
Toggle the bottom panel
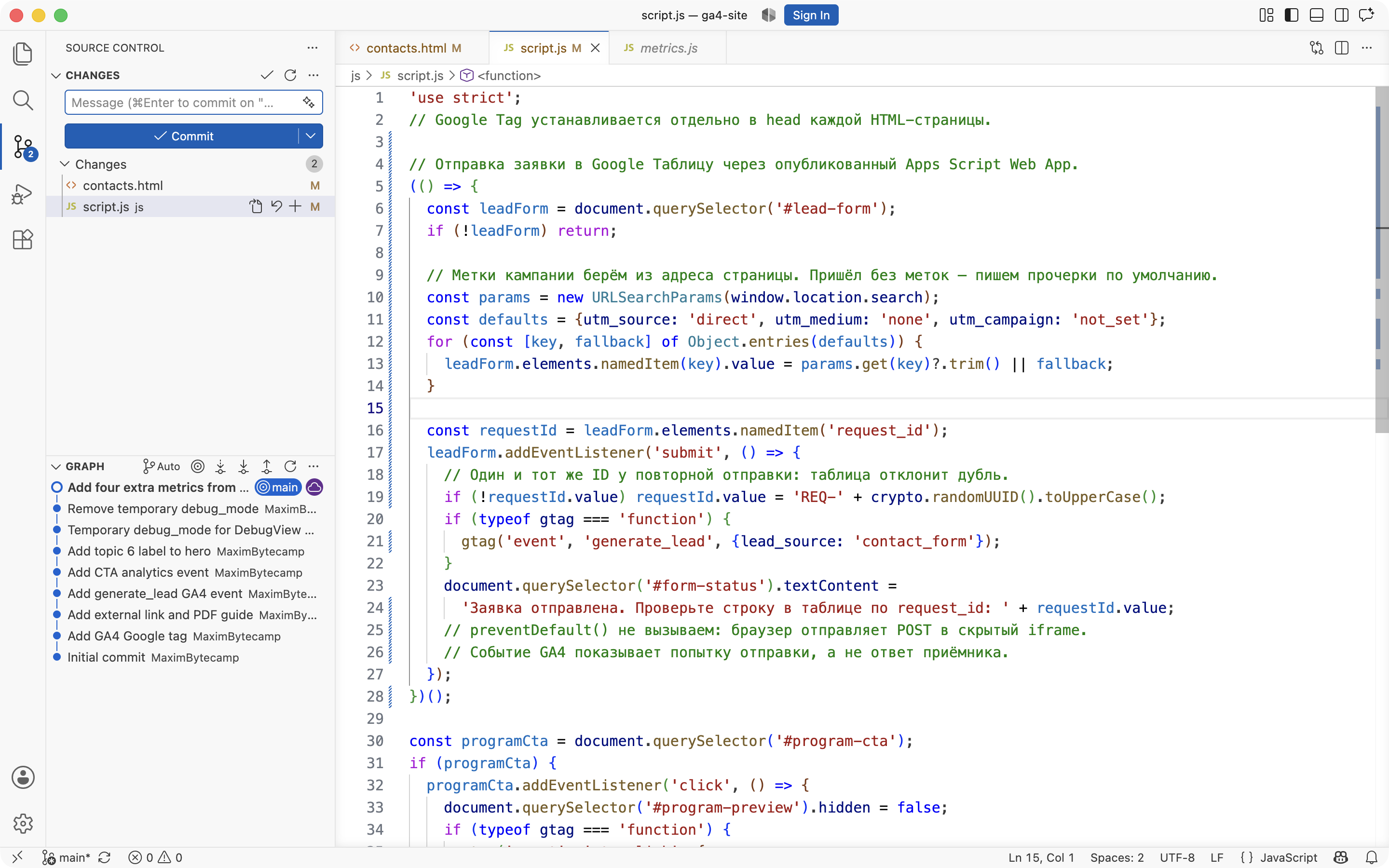(1317, 15)
